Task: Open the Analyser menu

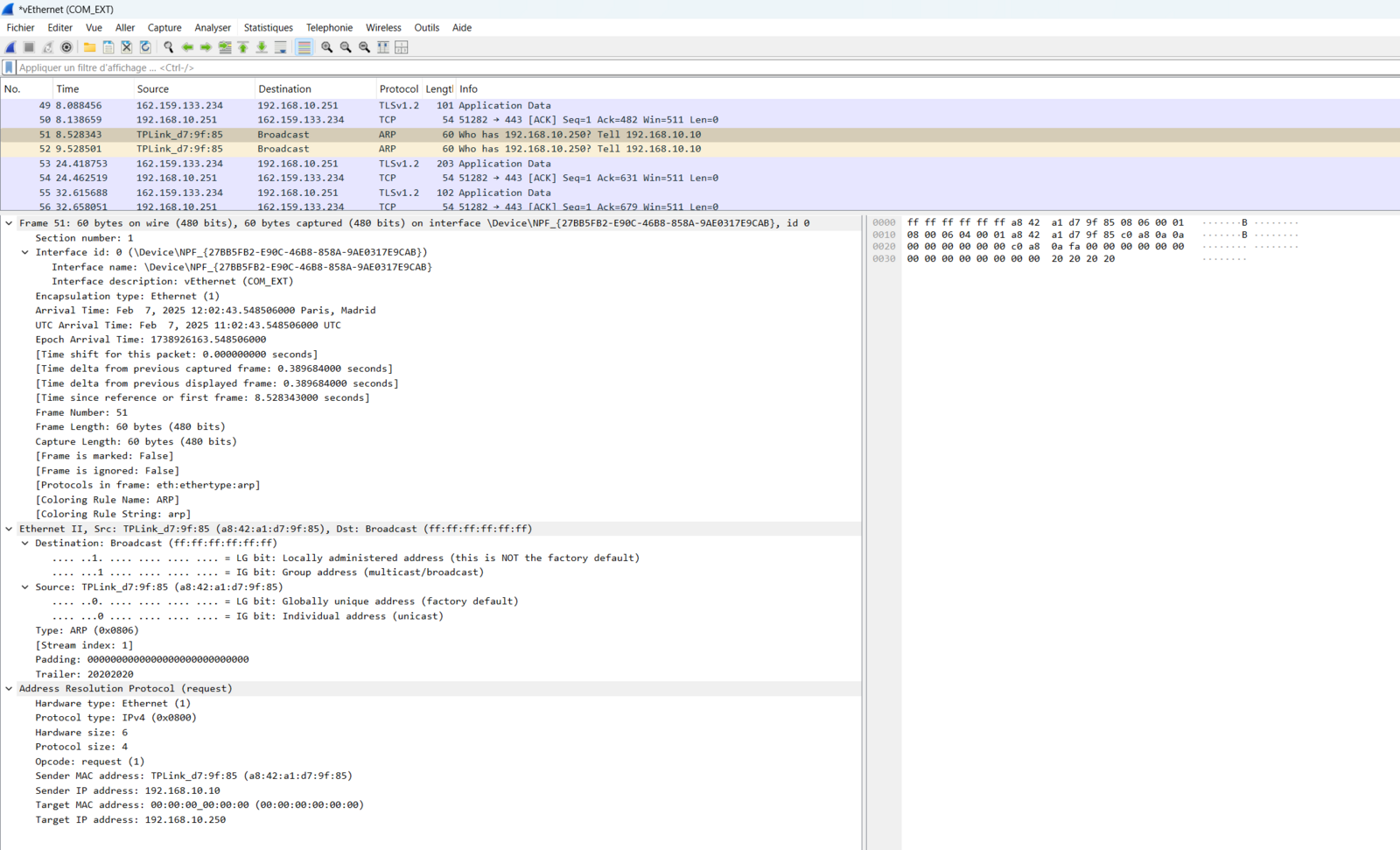Action: [213, 28]
